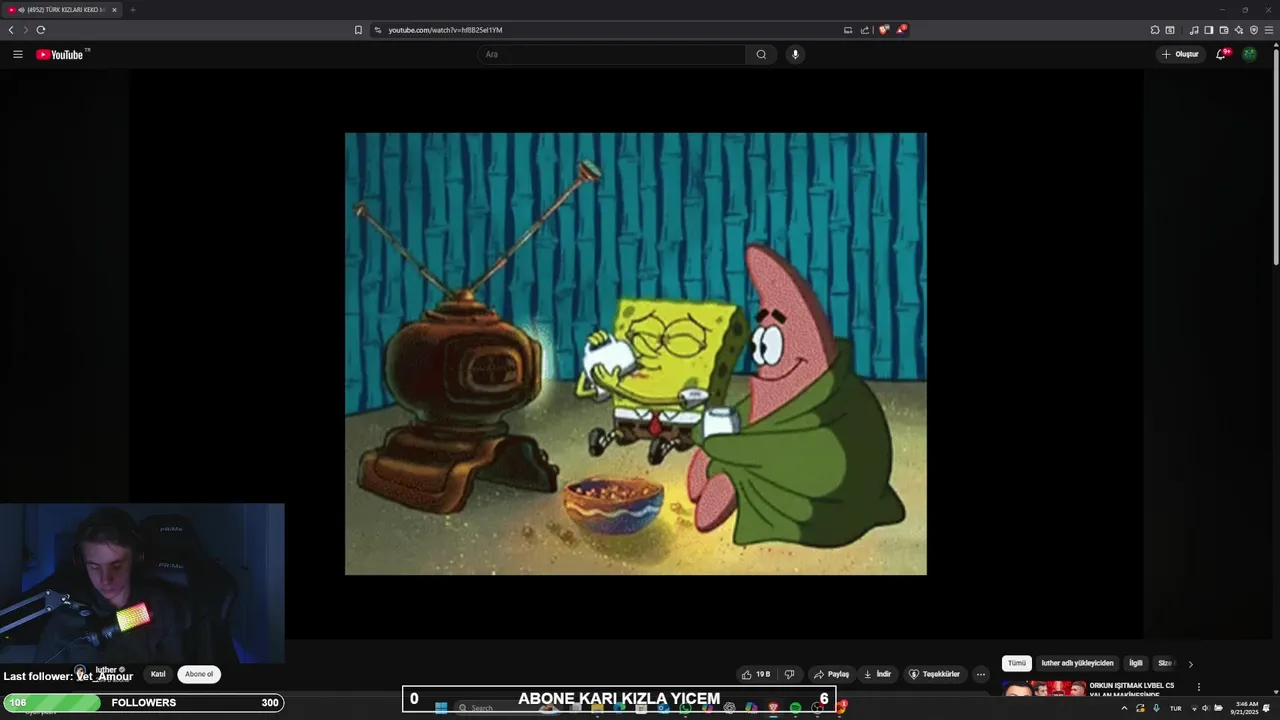The width and height of the screenshot is (1280, 720).
Task: Click the search magnifier button
Action: click(x=761, y=54)
